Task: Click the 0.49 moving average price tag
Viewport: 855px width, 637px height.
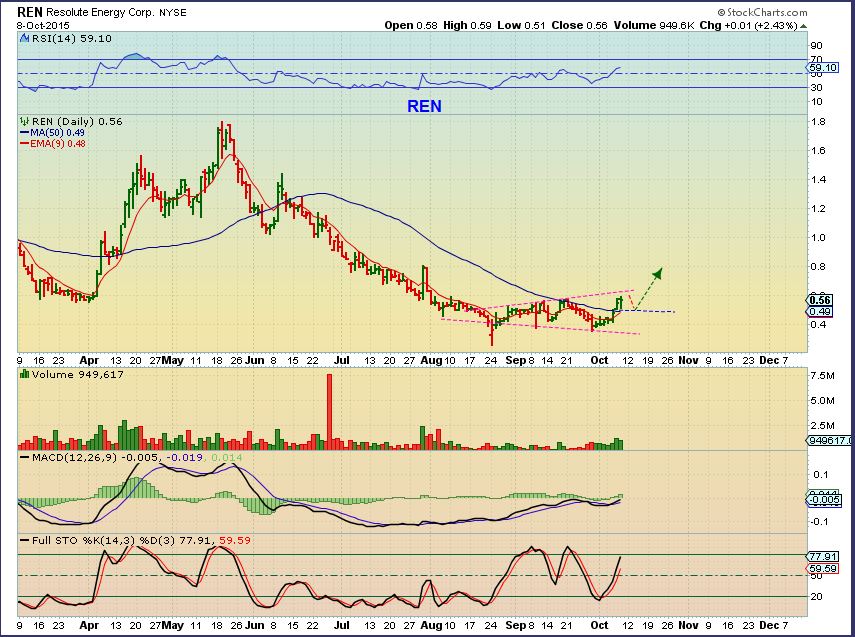Action: click(x=822, y=310)
